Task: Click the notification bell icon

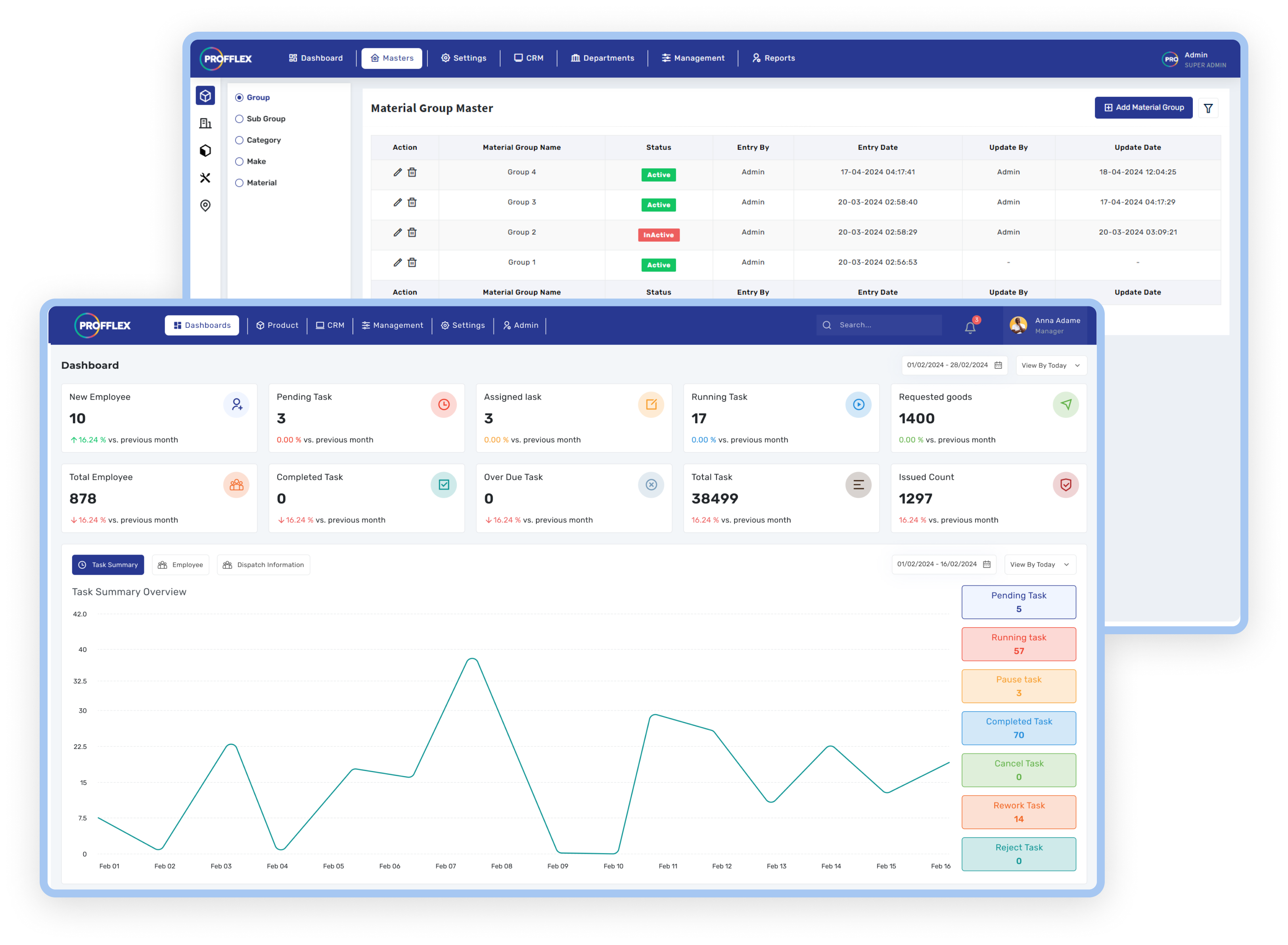Action: 970,328
